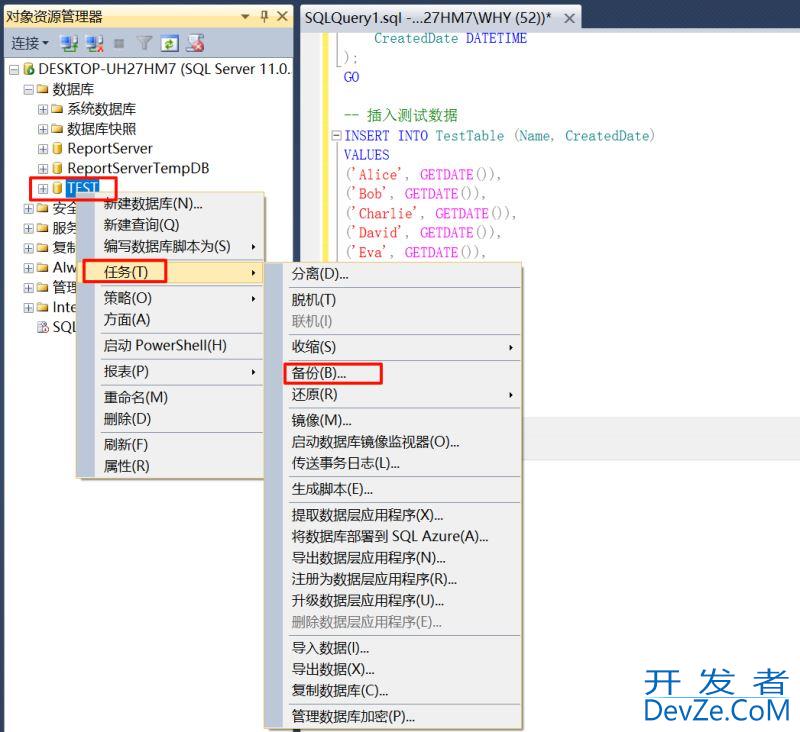Close the SQLQuery1.sql tab
Screen dimensions: 800x732
point(569,19)
